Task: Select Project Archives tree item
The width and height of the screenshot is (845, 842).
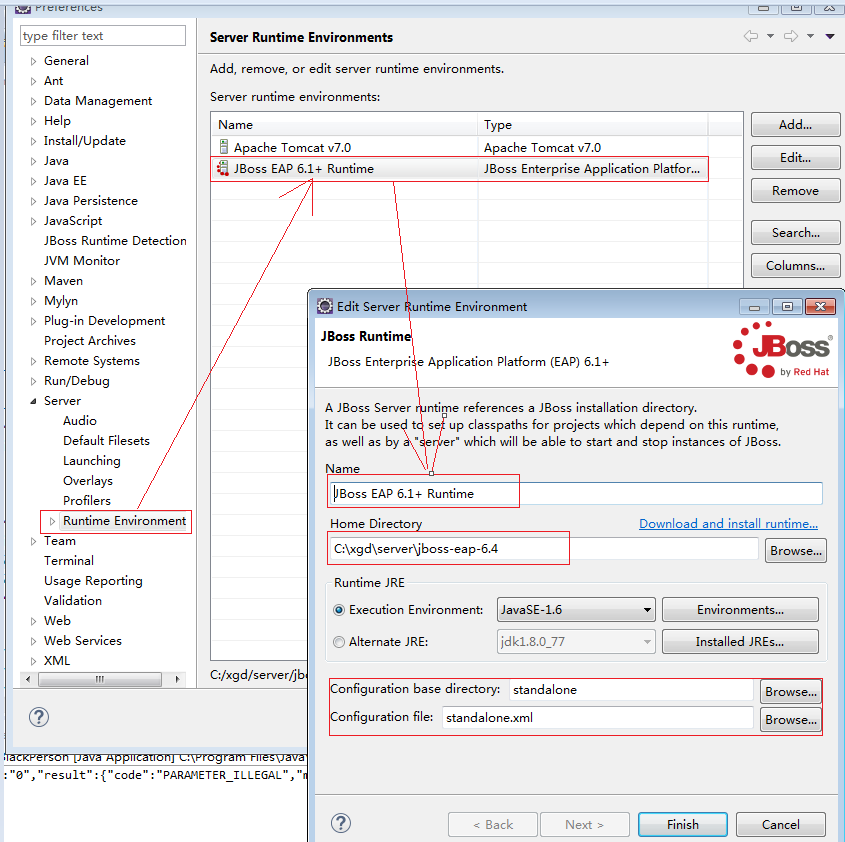Action: click(x=89, y=341)
